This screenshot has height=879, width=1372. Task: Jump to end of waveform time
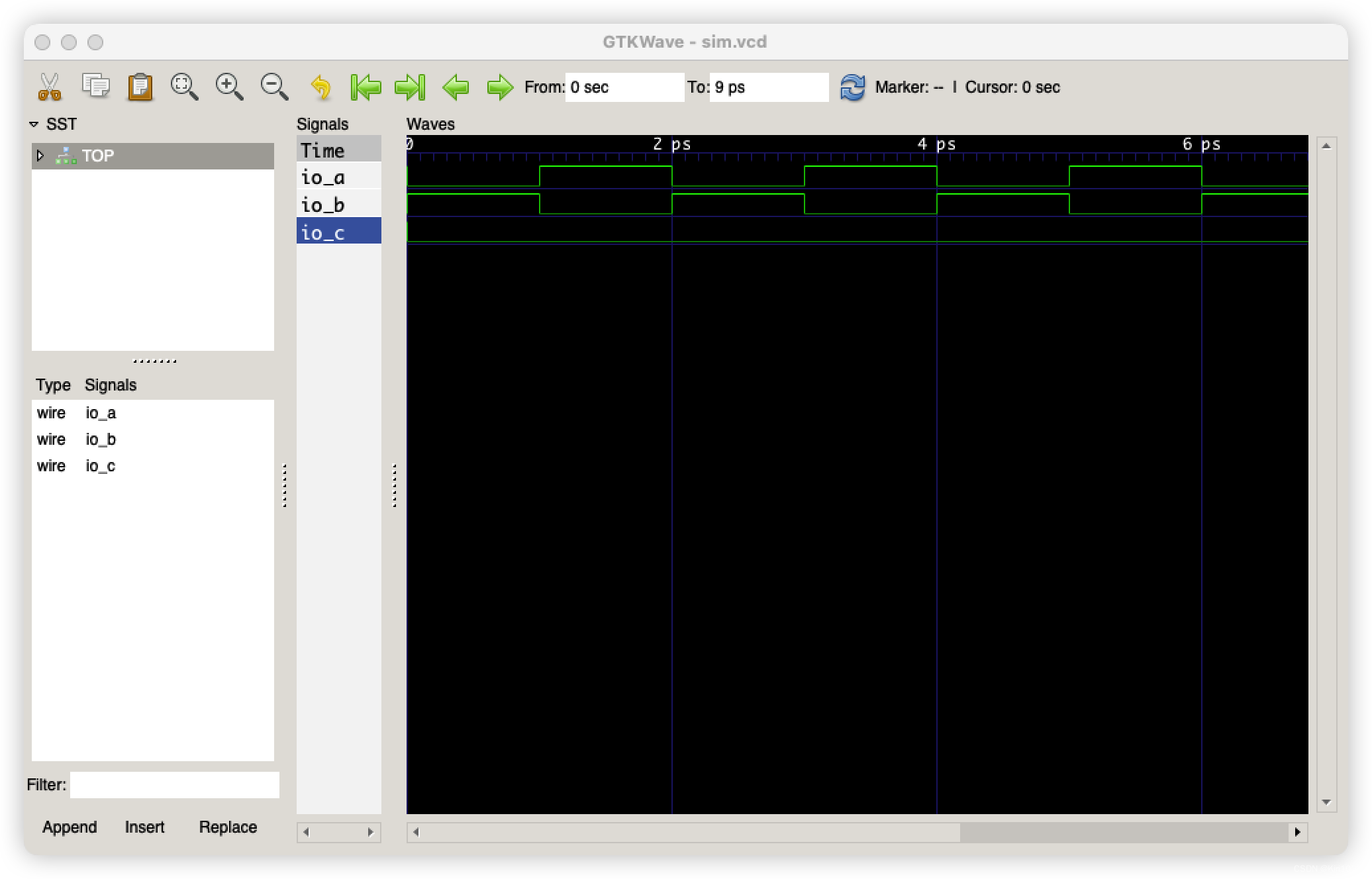410,87
